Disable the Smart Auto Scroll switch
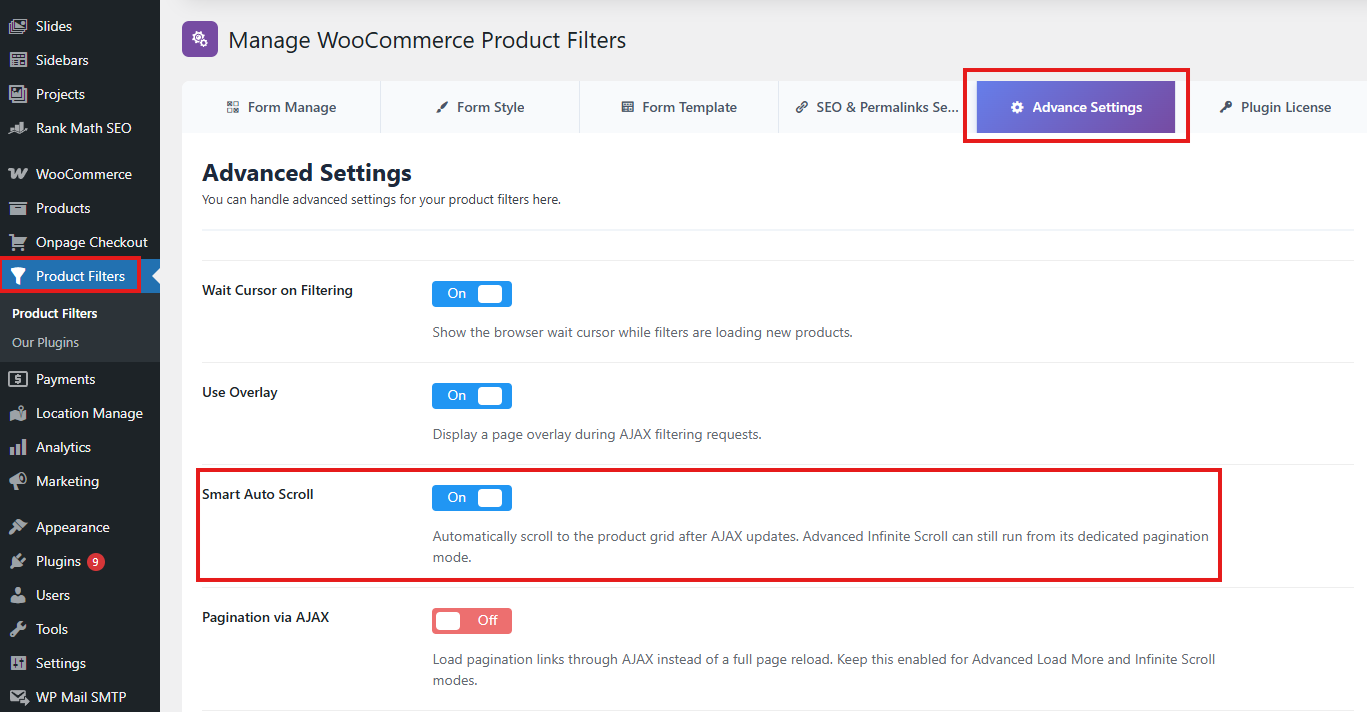The image size is (1367, 712). (x=472, y=497)
